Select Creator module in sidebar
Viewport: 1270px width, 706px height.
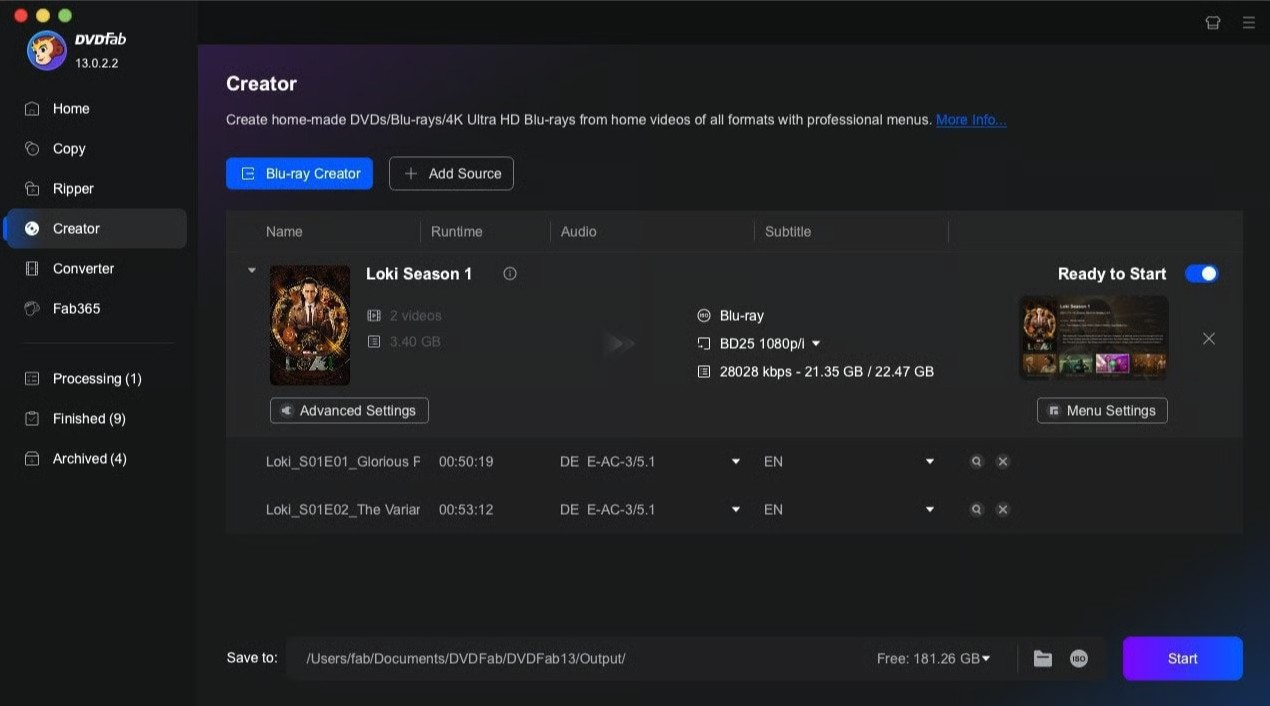(x=95, y=228)
